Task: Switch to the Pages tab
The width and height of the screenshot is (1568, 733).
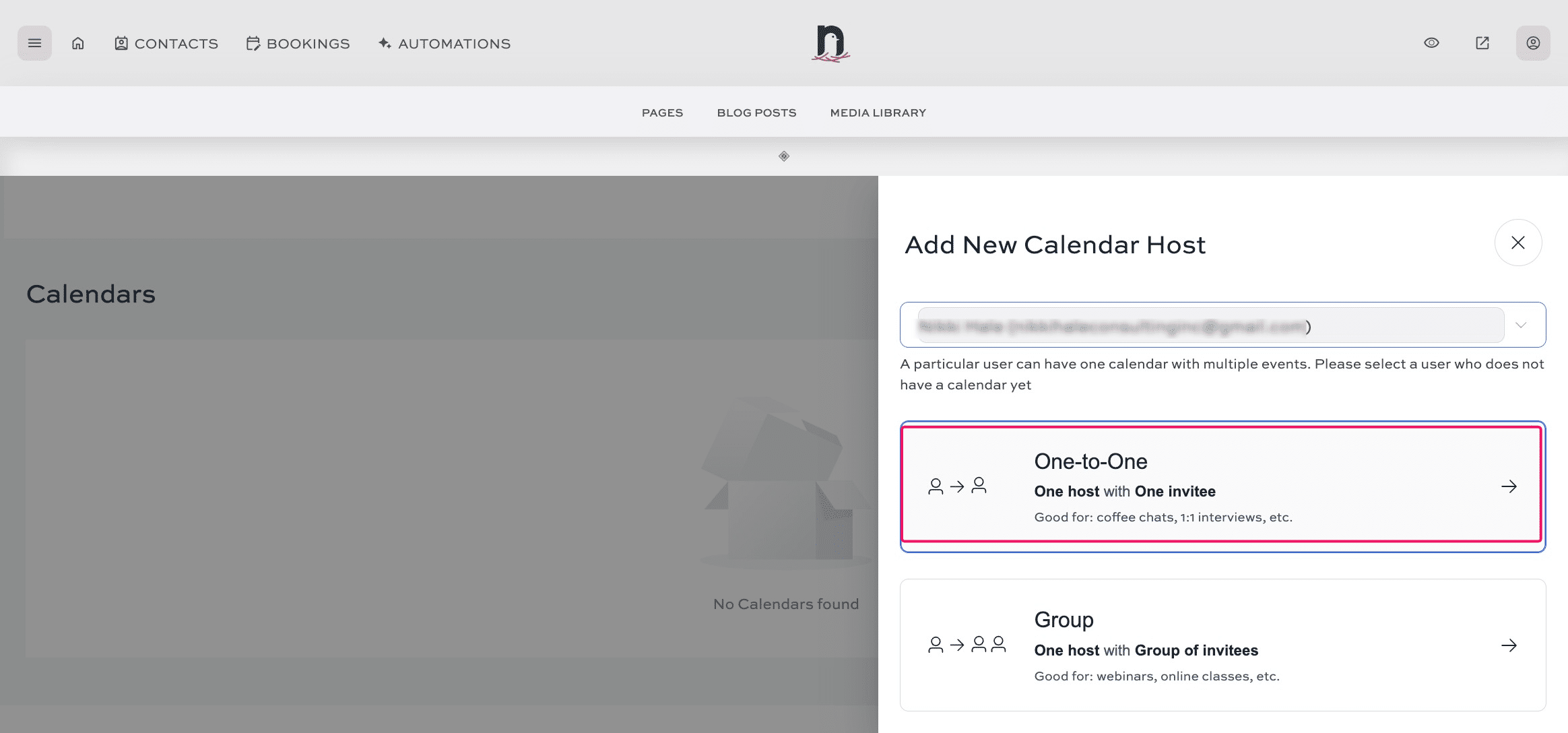Action: coord(662,113)
